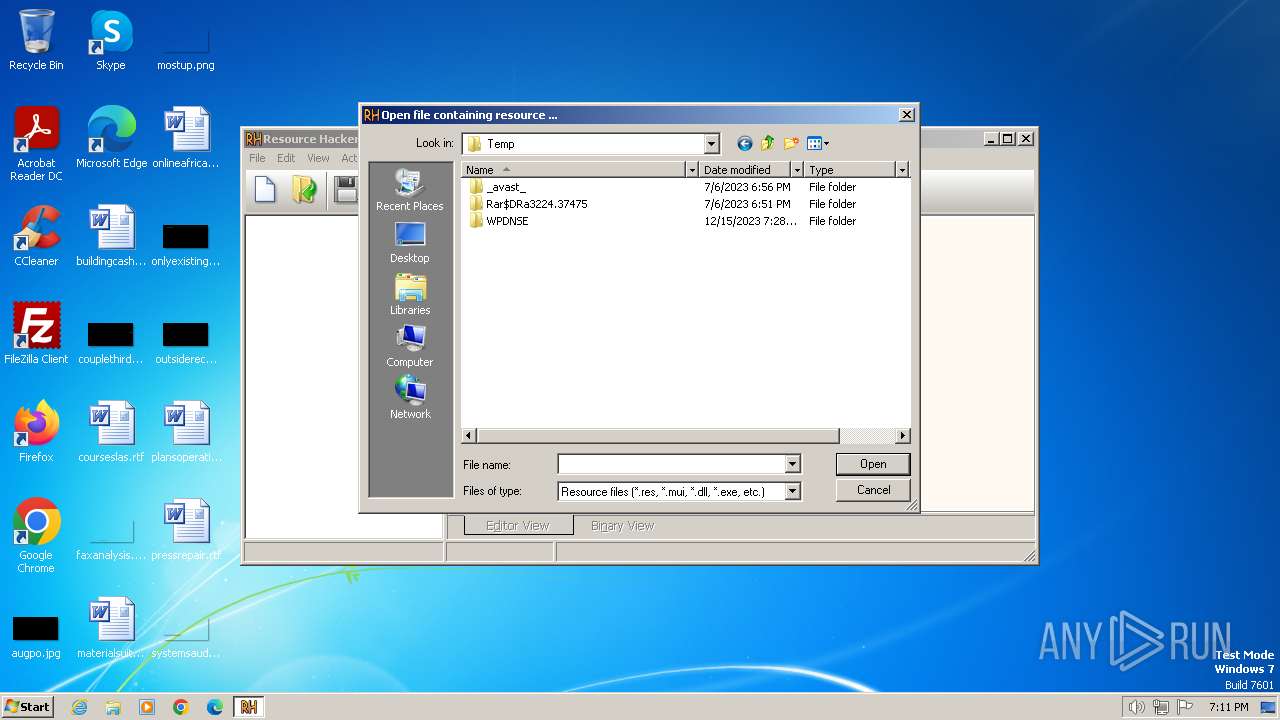Select plansoperati document on desktop
This screenshot has height=720, width=1280.
click(x=186, y=431)
